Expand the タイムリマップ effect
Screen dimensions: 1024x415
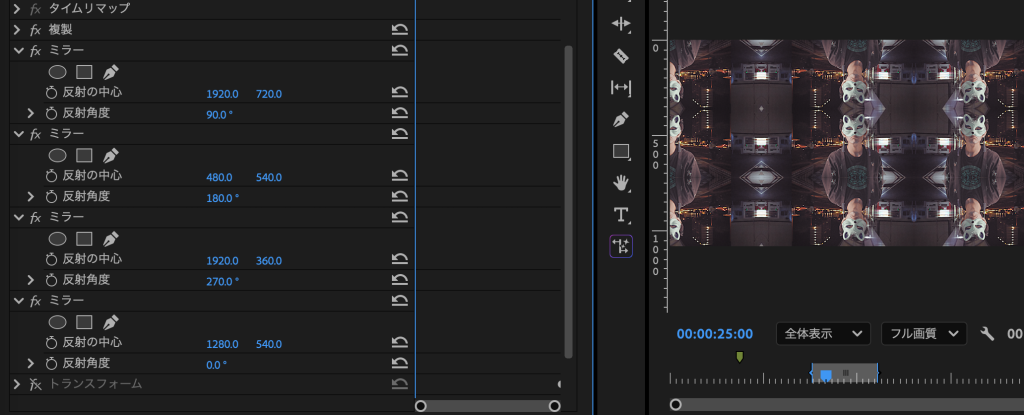[x=17, y=8]
